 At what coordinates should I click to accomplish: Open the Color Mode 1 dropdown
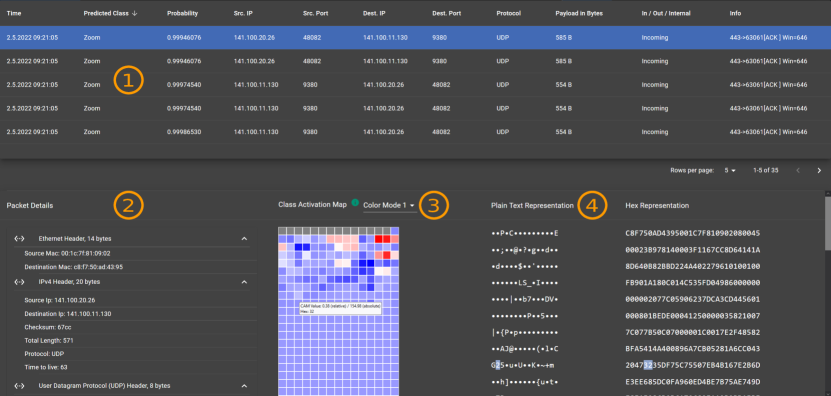pos(389,205)
